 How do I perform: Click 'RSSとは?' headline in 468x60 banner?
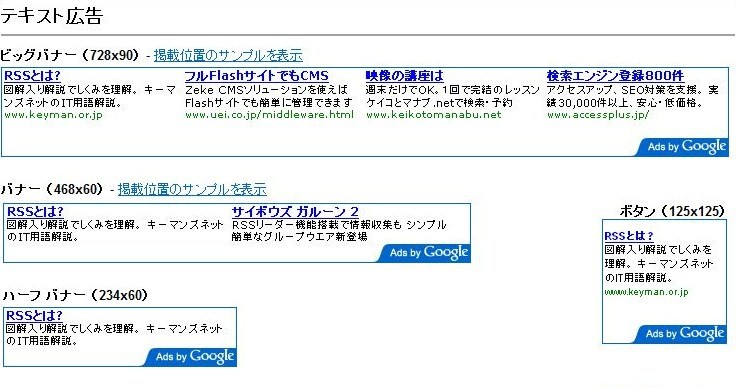(35, 212)
